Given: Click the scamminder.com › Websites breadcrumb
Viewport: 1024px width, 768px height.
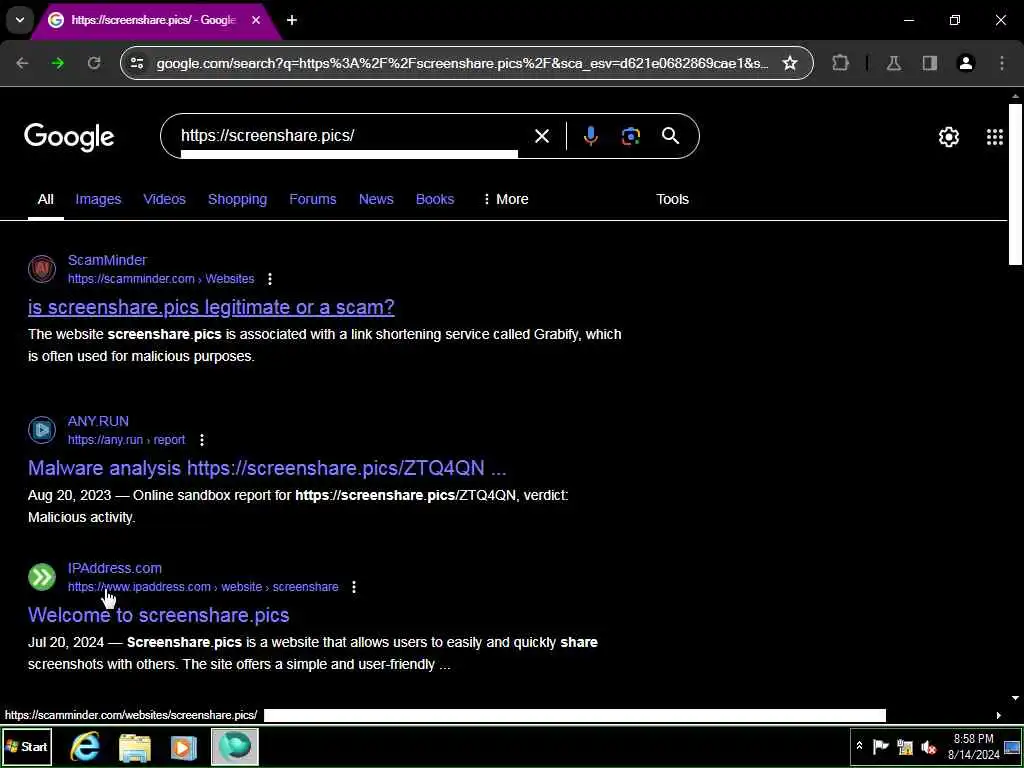Looking at the screenshot, I should point(161,279).
